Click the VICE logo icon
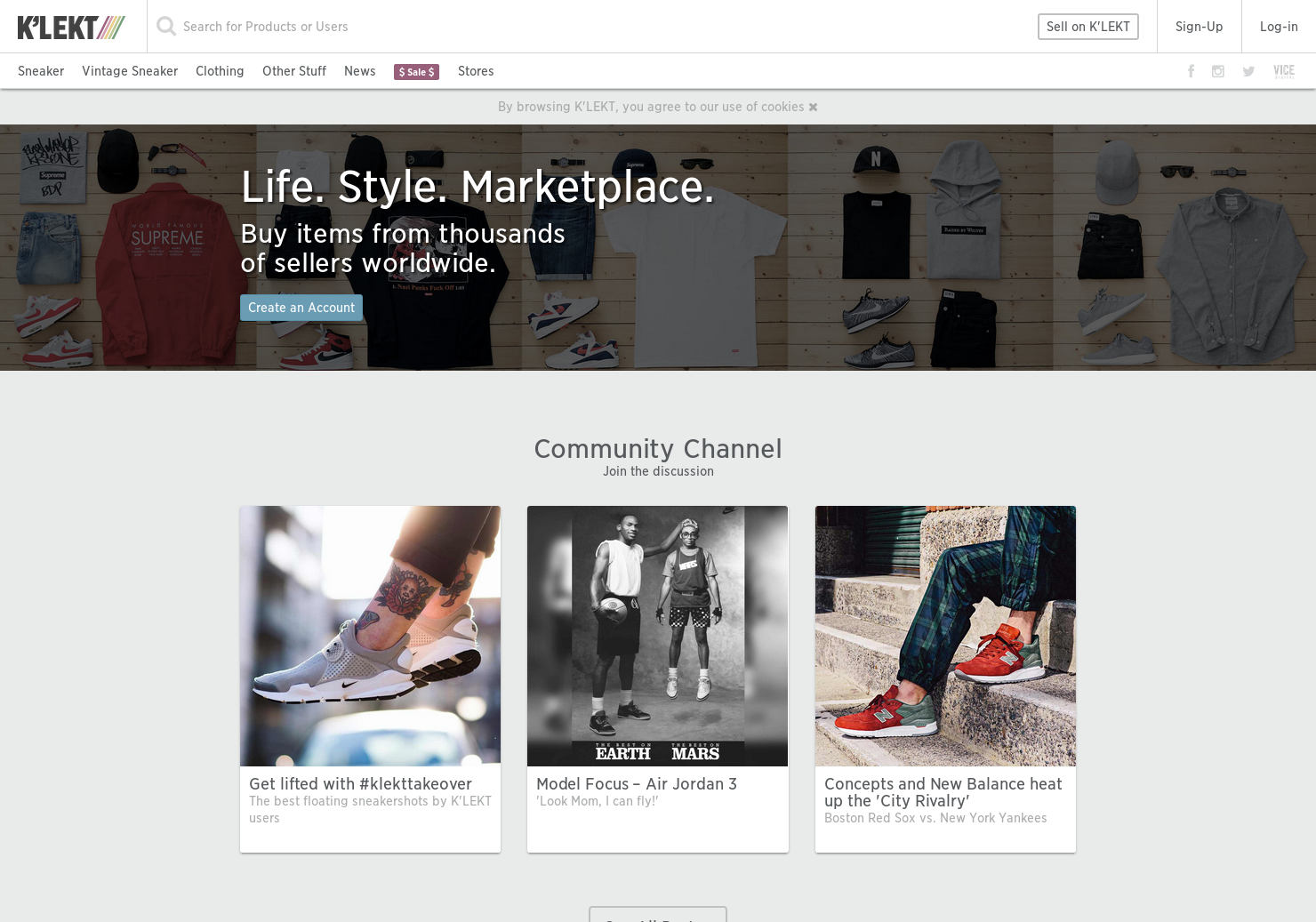 1284,71
